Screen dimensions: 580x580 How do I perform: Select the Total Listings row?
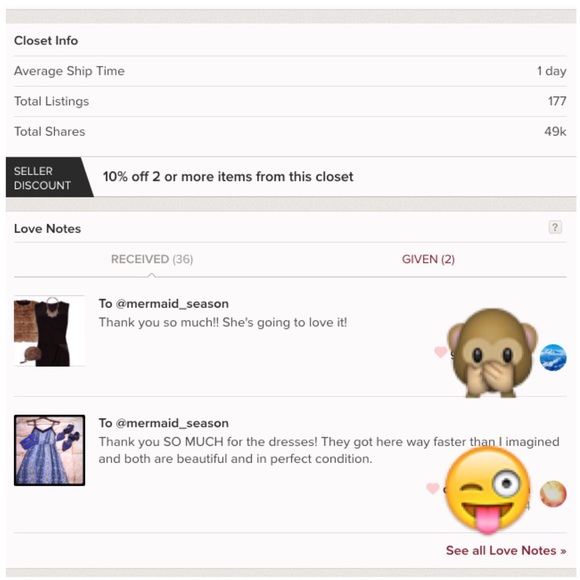pos(290,101)
